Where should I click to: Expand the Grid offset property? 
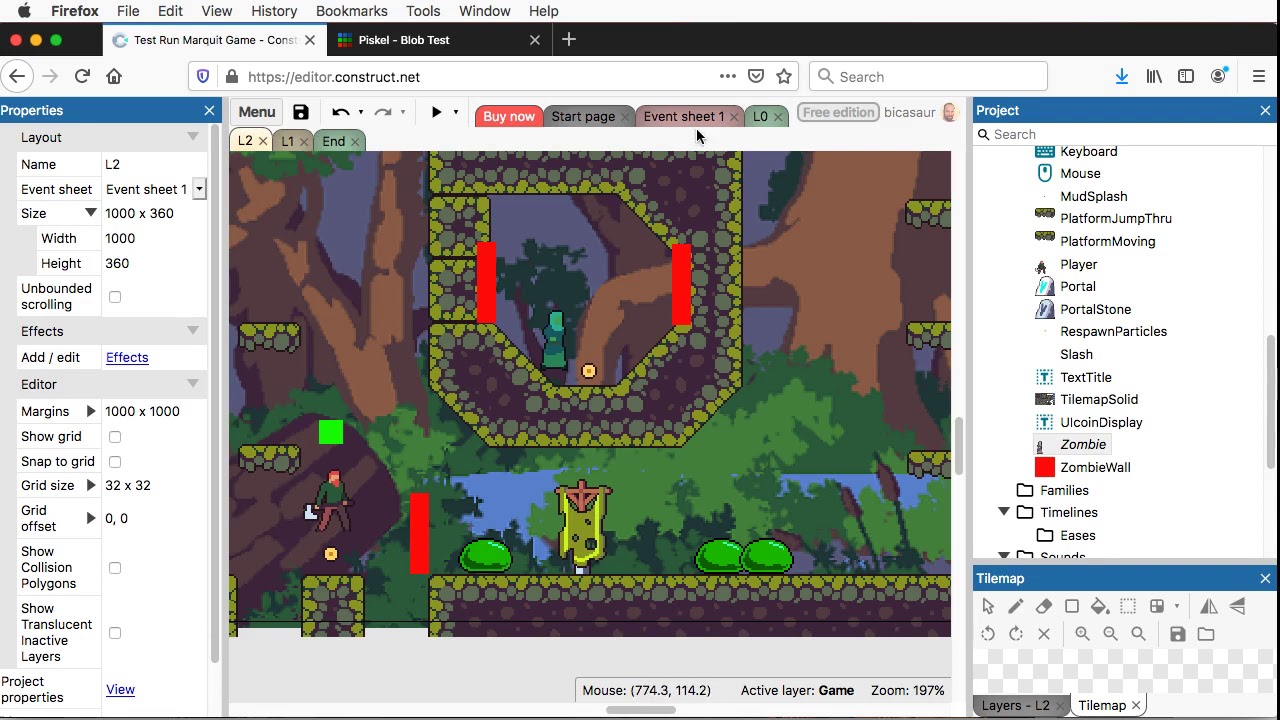[x=91, y=518]
